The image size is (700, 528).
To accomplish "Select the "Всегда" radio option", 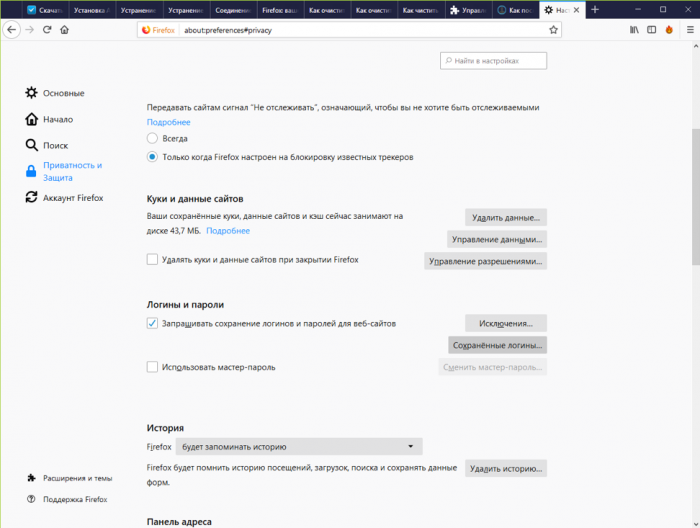I will click(x=152, y=138).
